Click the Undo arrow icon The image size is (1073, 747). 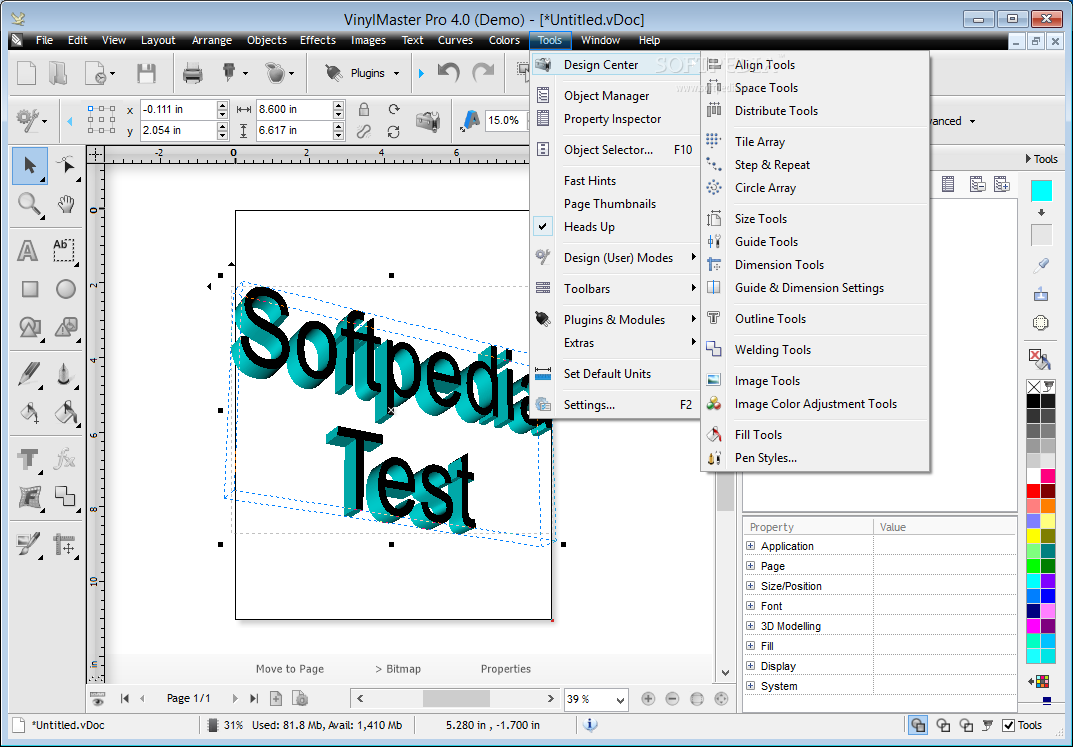448,73
